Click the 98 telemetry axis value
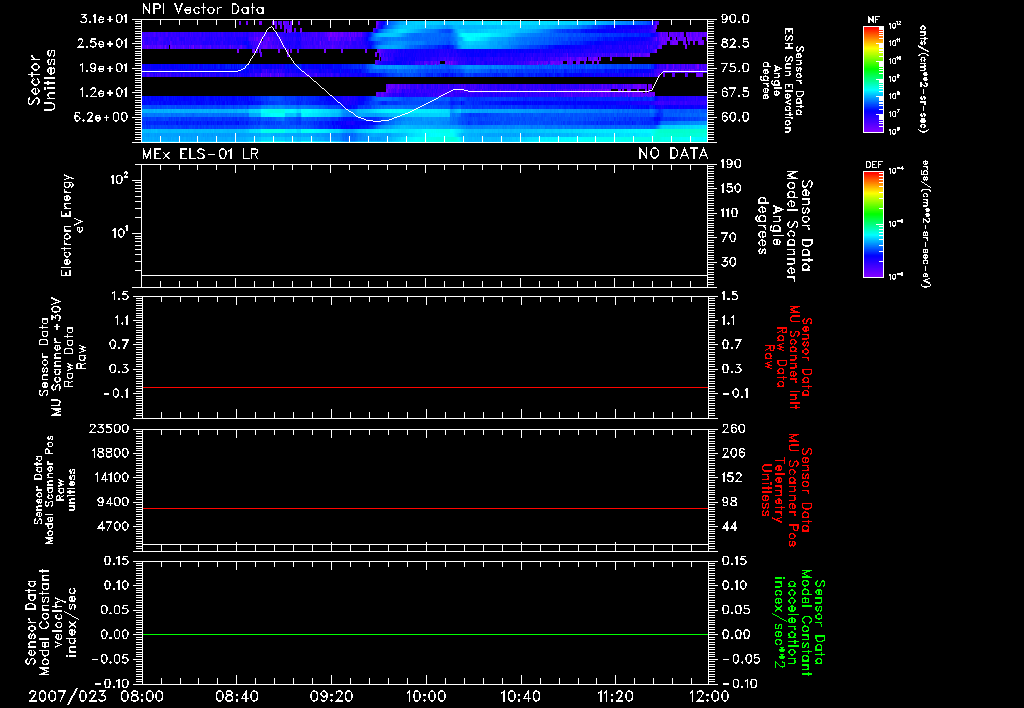This screenshot has height=708, width=1024. click(729, 502)
